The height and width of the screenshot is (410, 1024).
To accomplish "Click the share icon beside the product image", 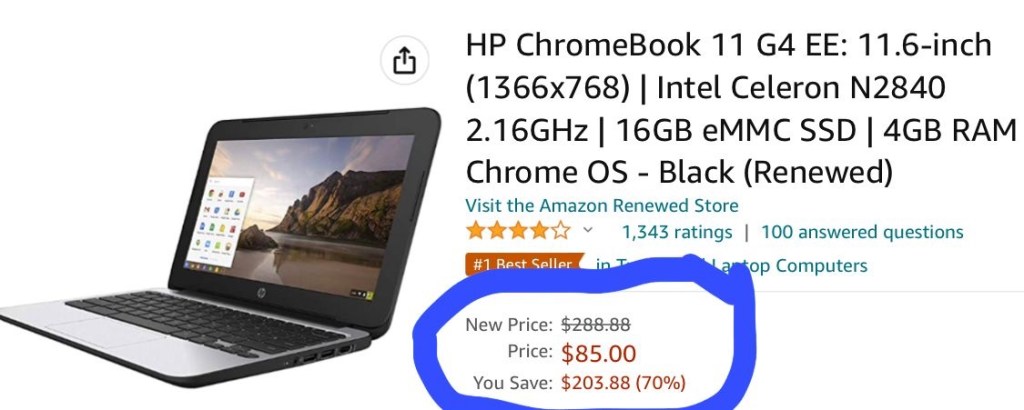I will click(x=404, y=61).
